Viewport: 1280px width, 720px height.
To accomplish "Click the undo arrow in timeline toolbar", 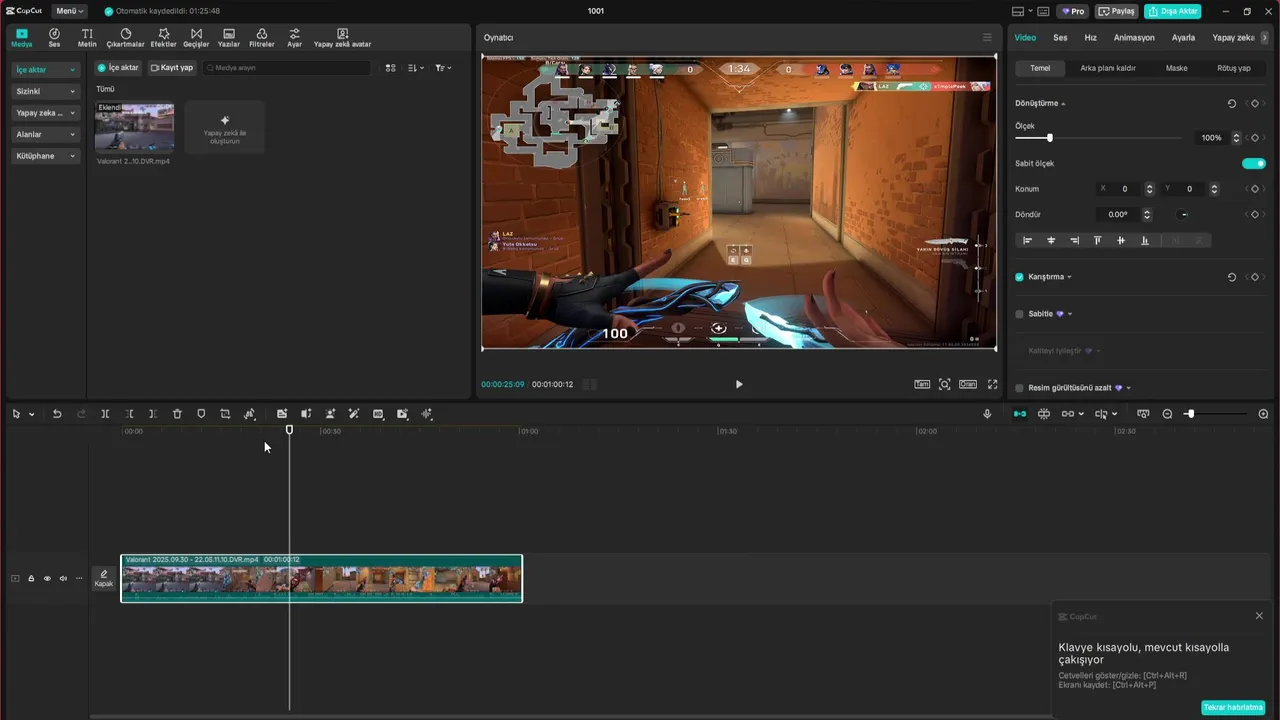I will (x=57, y=414).
